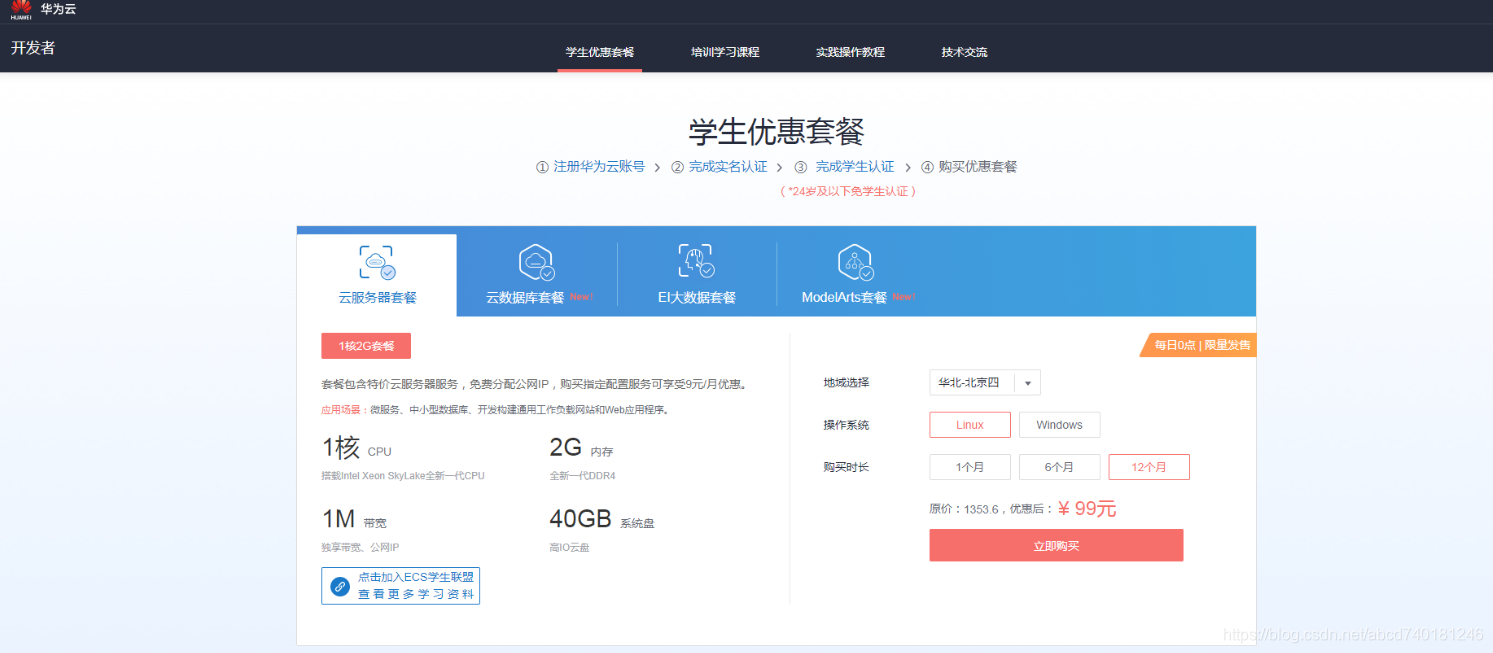Click the 开发者 header title
Screen dimensions: 1493x653
click(x=33, y=47)
